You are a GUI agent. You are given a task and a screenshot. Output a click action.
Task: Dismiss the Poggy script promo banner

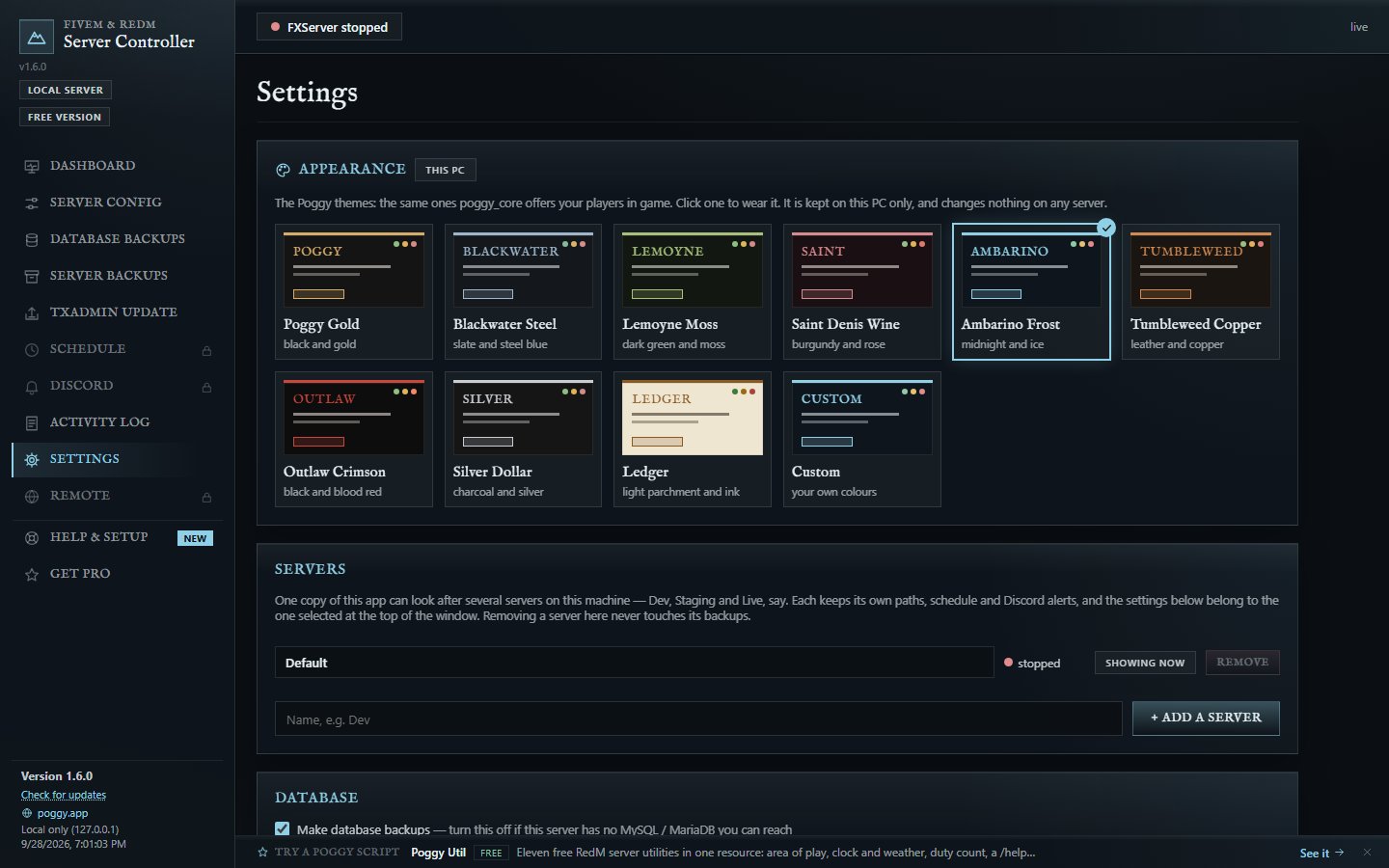click(x=1367, y=853)
